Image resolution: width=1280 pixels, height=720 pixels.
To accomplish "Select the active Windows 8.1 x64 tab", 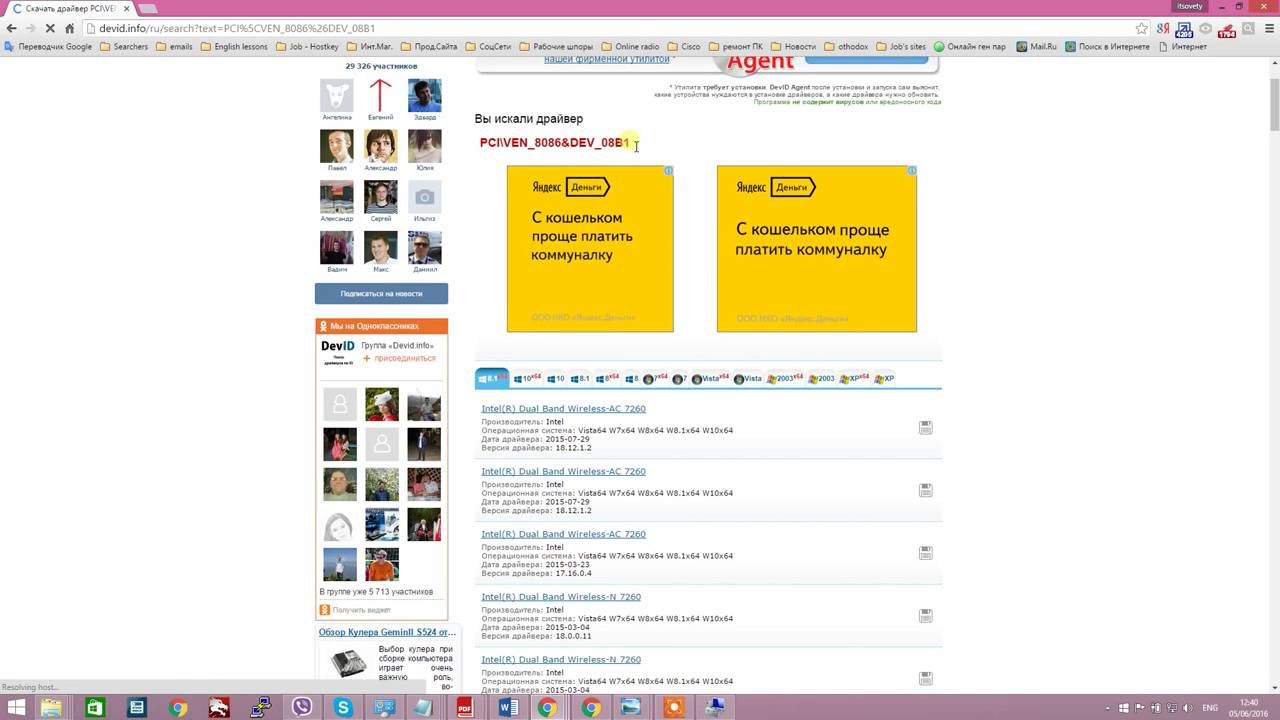I will [491, 378].
